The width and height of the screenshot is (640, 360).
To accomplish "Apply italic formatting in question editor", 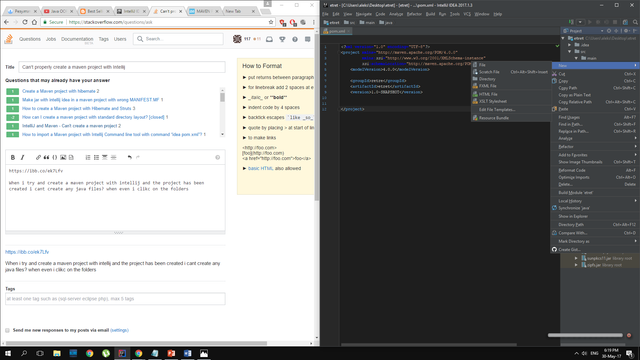I will pyautogui.click(x=22, y=157).
